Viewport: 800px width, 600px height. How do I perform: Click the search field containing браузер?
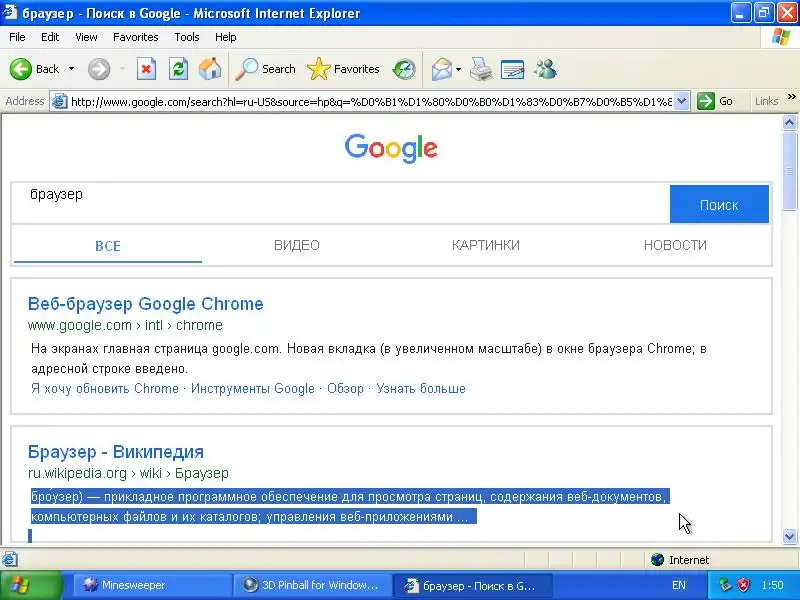(341, 204)
